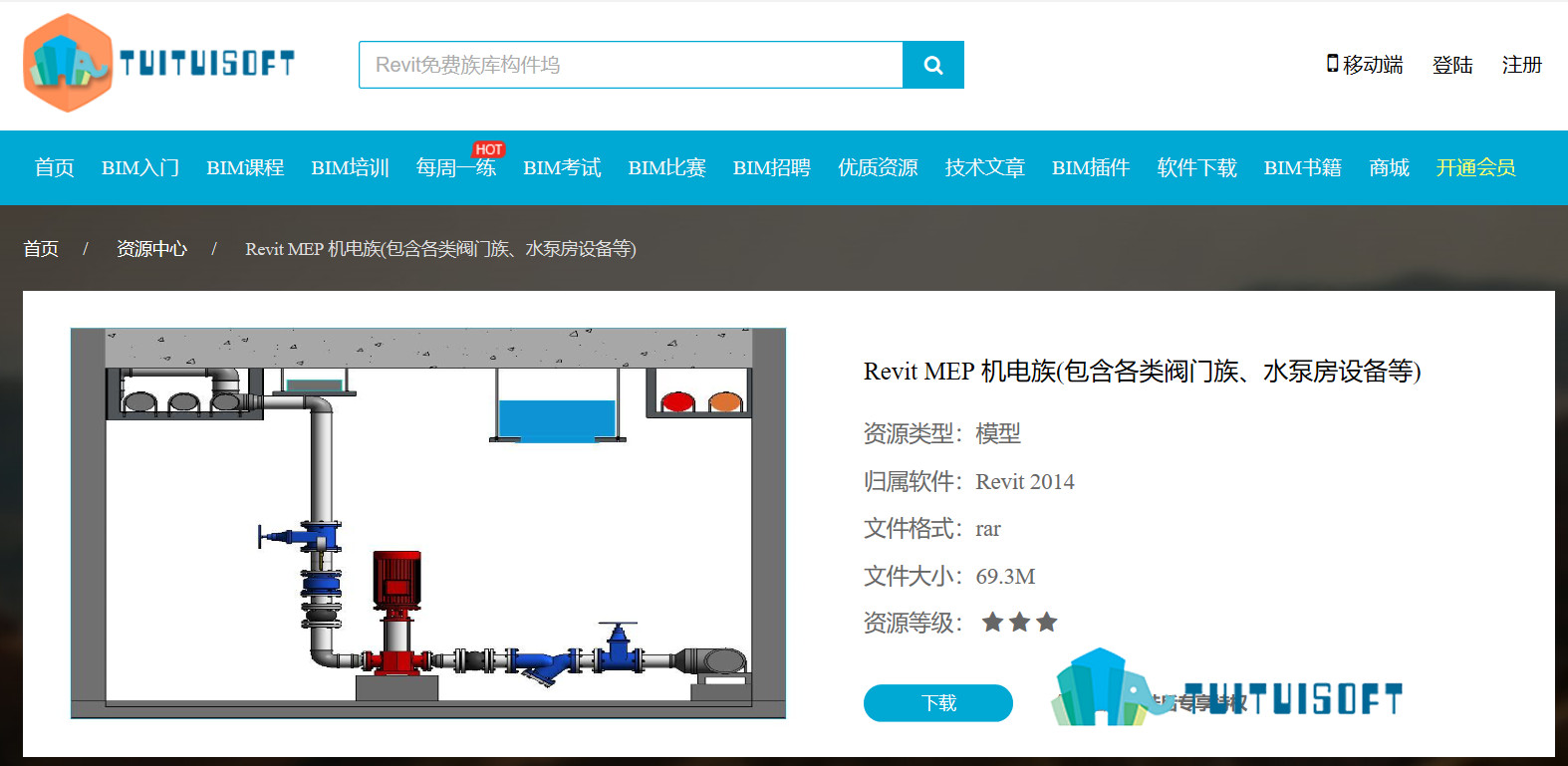Open the 商城 menu item

(1390, 167)
